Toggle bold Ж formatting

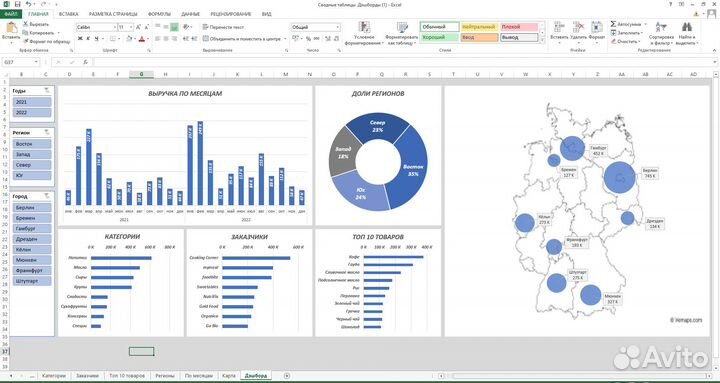80,39
